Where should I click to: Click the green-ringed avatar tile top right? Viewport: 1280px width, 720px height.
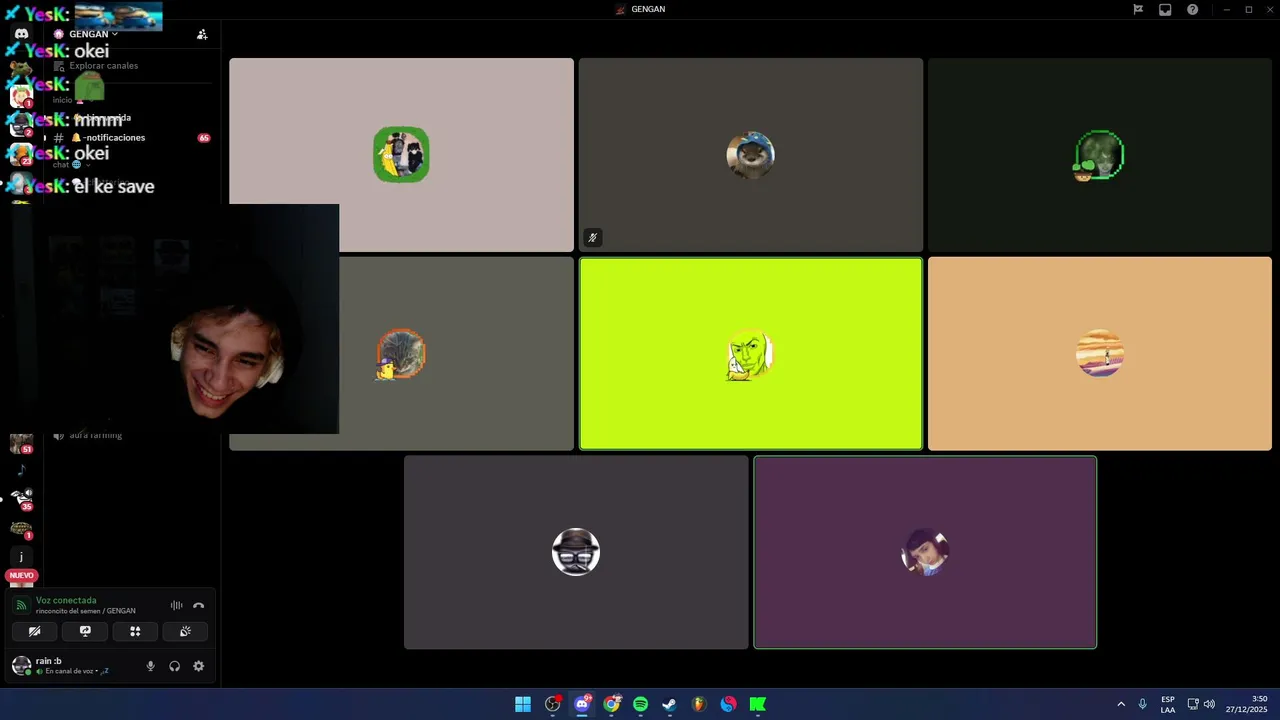coord(1100,155)
